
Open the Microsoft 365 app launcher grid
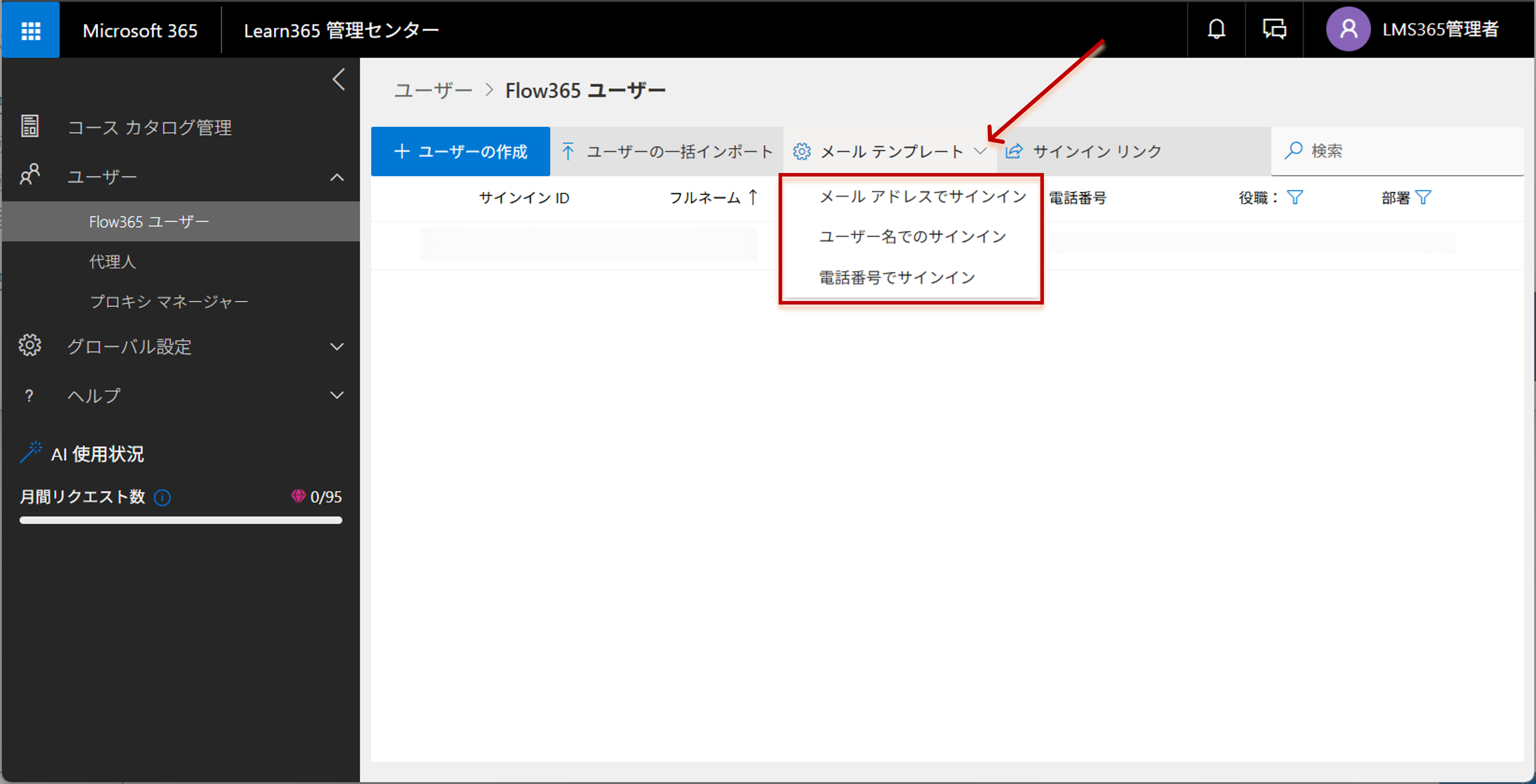30,30
